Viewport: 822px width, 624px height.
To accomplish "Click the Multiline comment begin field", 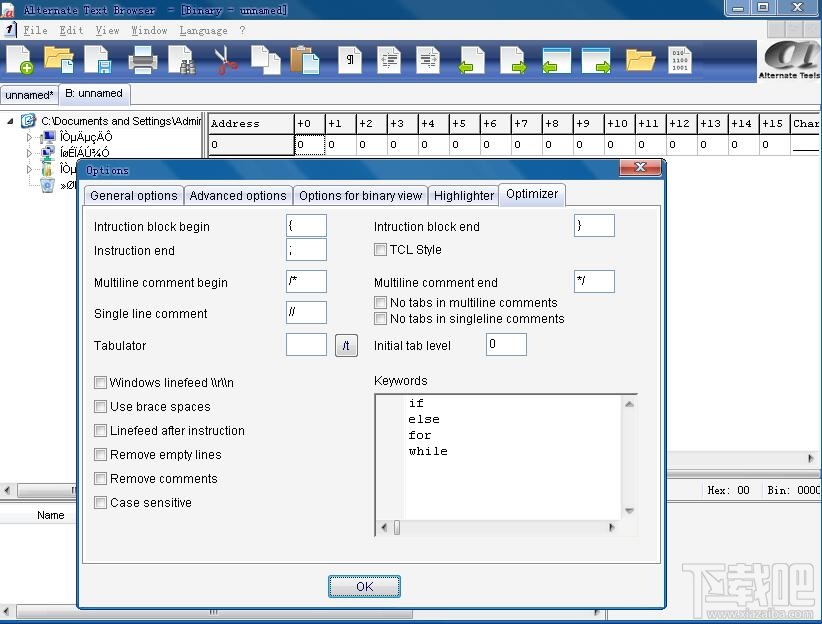I will tap(306, 282).
